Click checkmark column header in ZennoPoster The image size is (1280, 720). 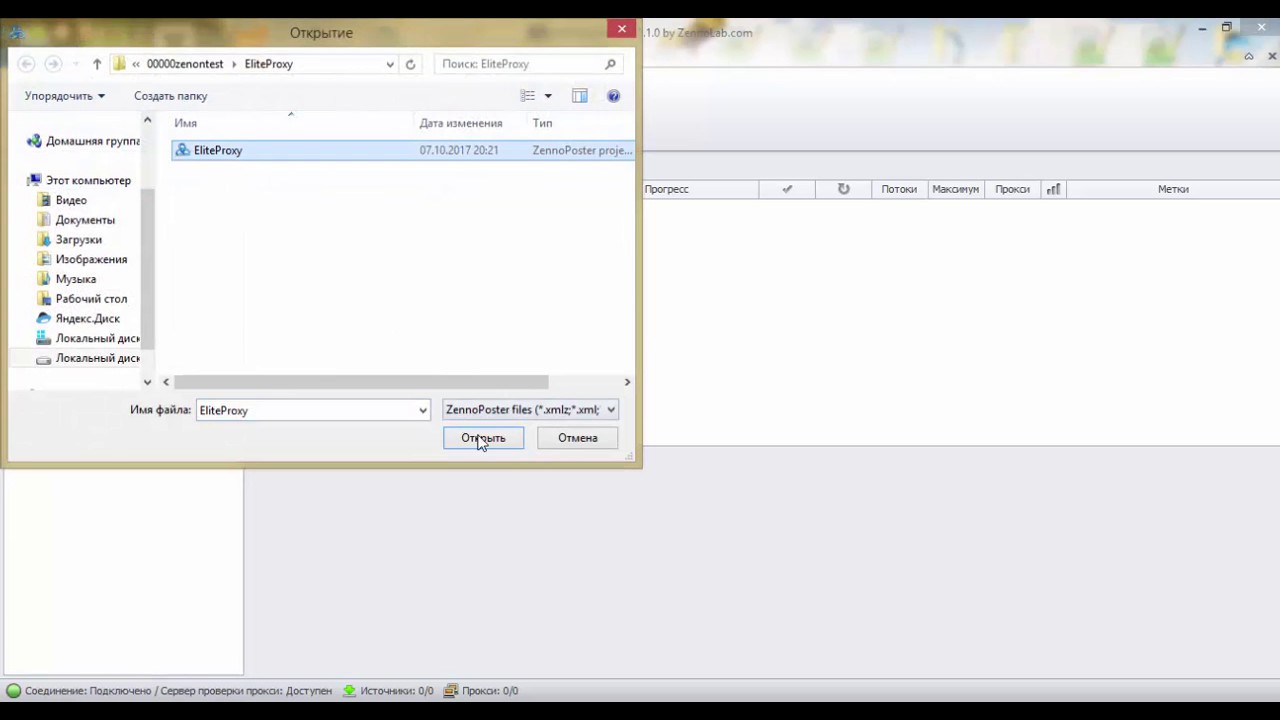click(787, 189)
